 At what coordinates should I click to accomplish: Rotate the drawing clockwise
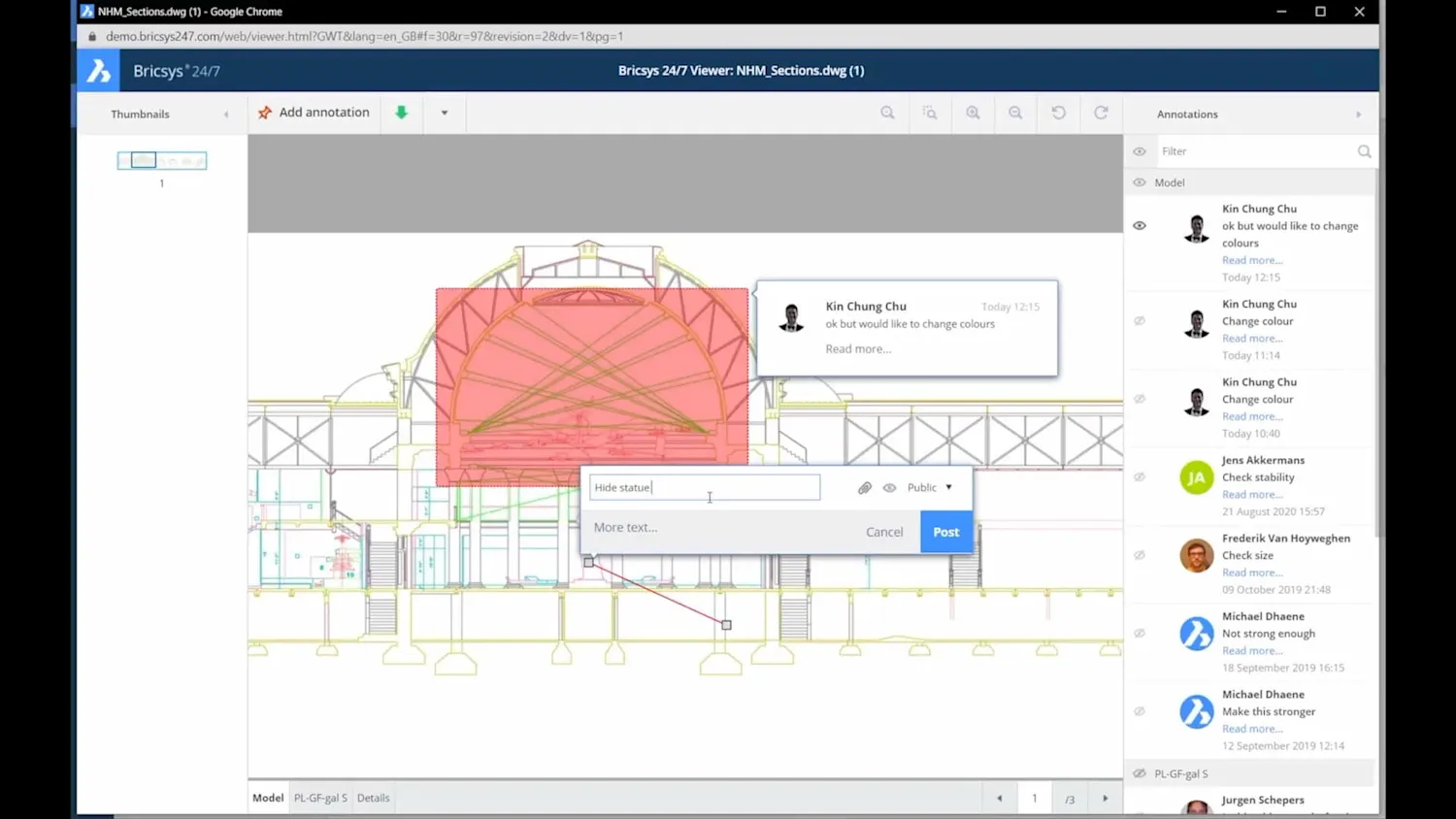coord(1101,113)
